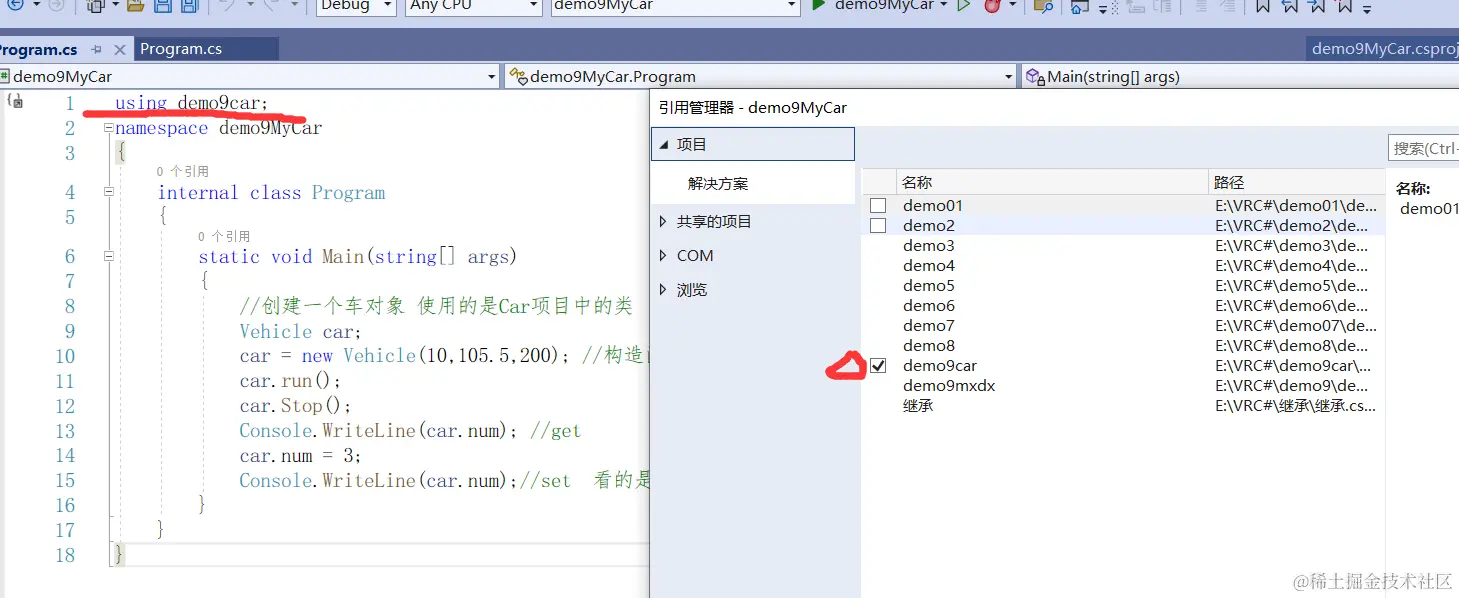Click the 搜索 search box in Reference Manager
The height and width of the screenshot is (598, 1459).
click(1424, 148)
